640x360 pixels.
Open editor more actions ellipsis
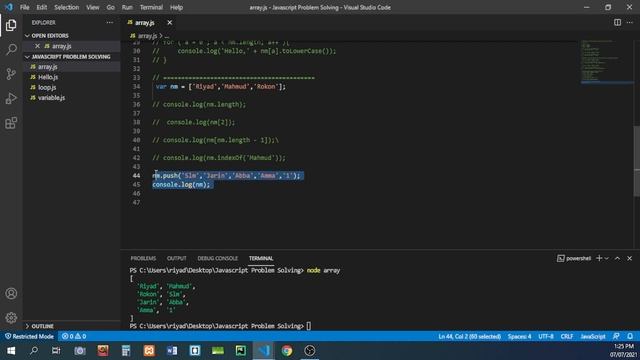[630, 22]
